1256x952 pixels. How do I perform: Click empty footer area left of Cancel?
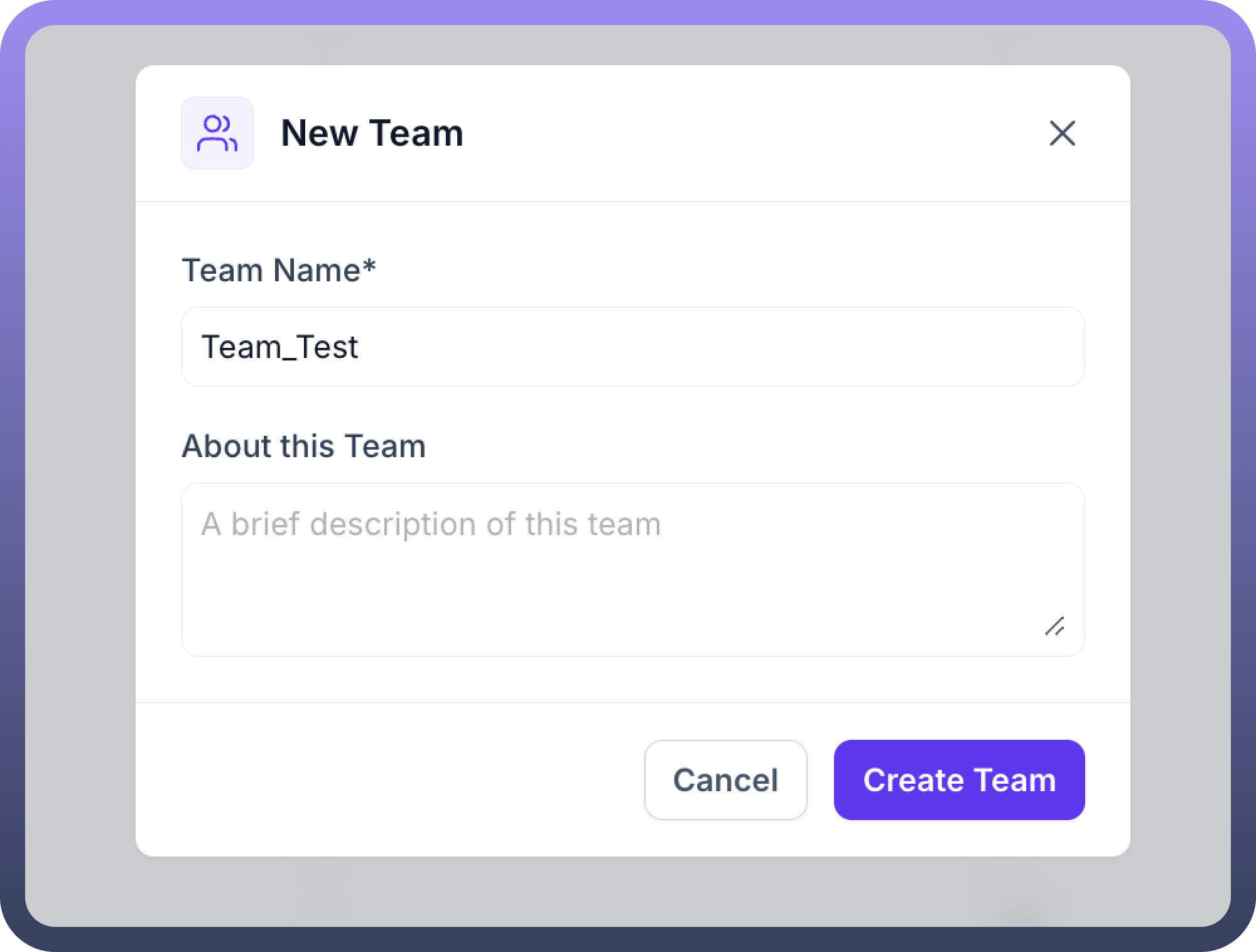(389, 780)
